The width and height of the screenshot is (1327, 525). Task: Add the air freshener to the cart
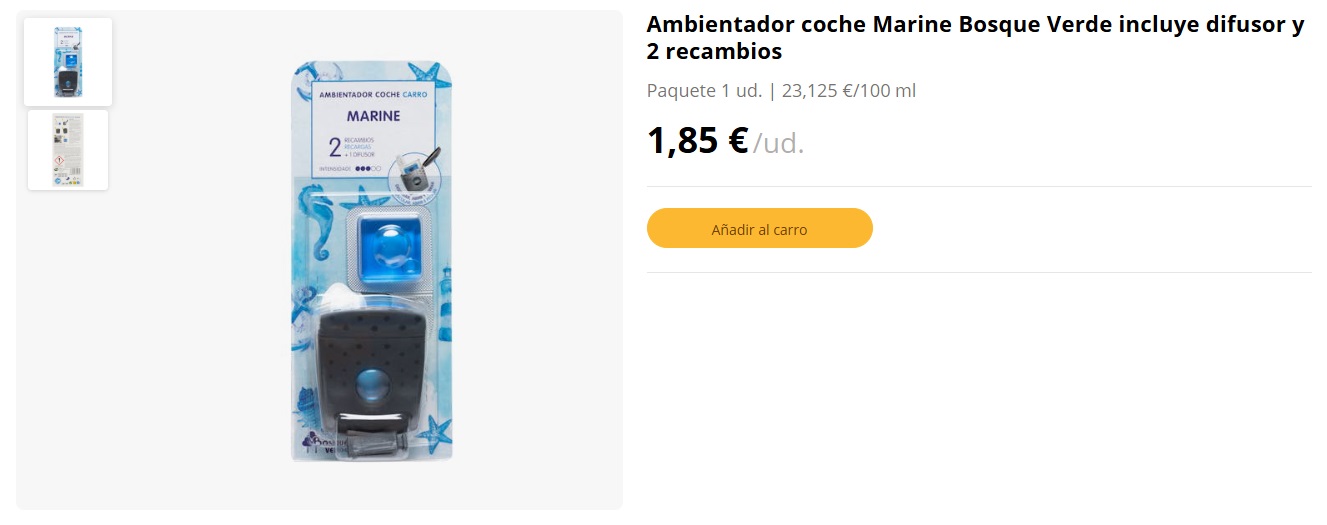[x=759, y=228]
